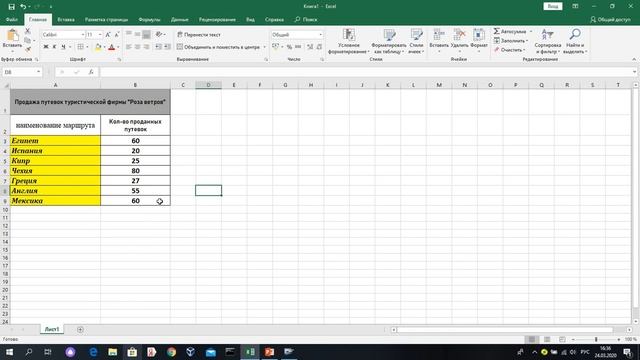The height and width of the screenshot is (360, 640).
Task: Click the decrease indent icon
Action: pyautogui.click(x=158, y=47)
